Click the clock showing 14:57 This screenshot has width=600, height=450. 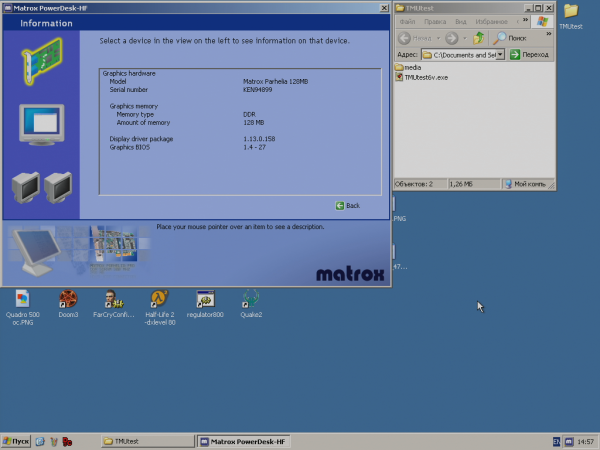tap(585, 442)
